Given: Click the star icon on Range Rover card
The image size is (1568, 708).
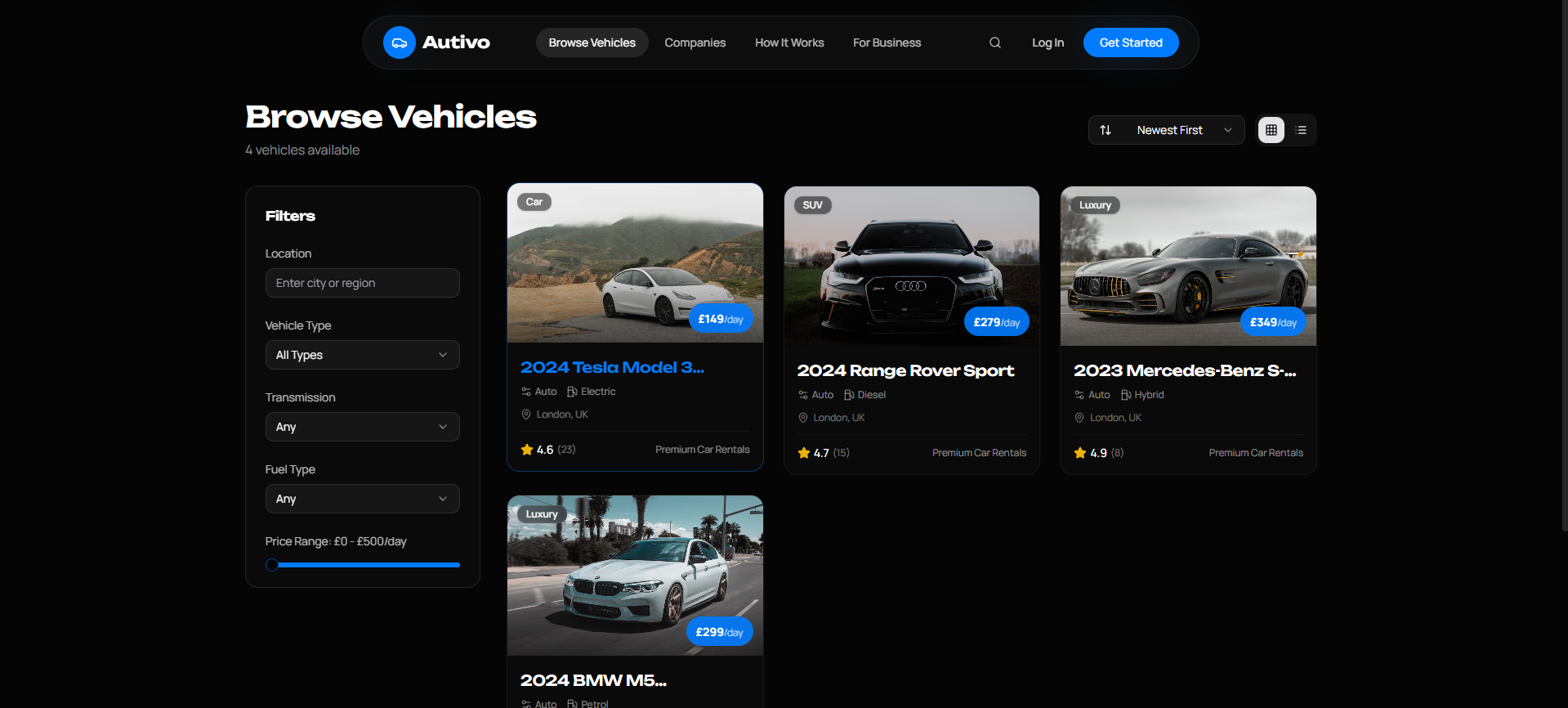Looking at the screenshot, I should pyautogui.click(x=804, y=453).
